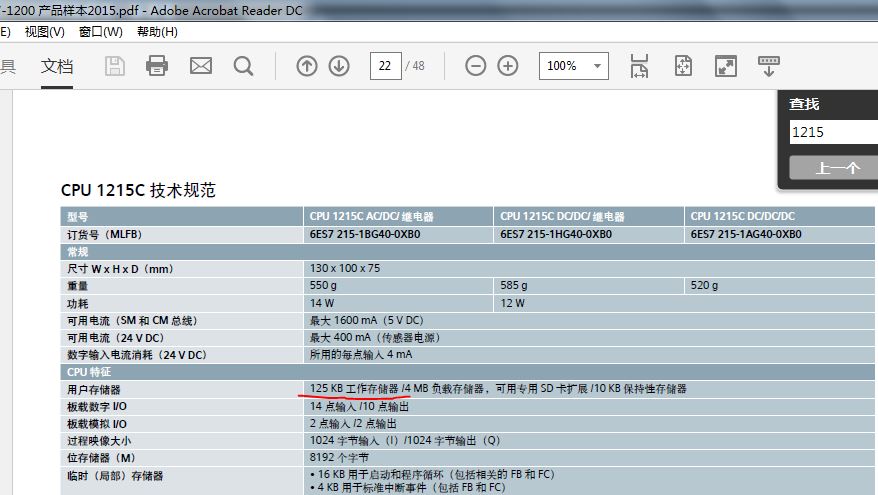The image size is (878, 495).
Task: Open the 窗口(W) menu
Action: click(101, 32)
